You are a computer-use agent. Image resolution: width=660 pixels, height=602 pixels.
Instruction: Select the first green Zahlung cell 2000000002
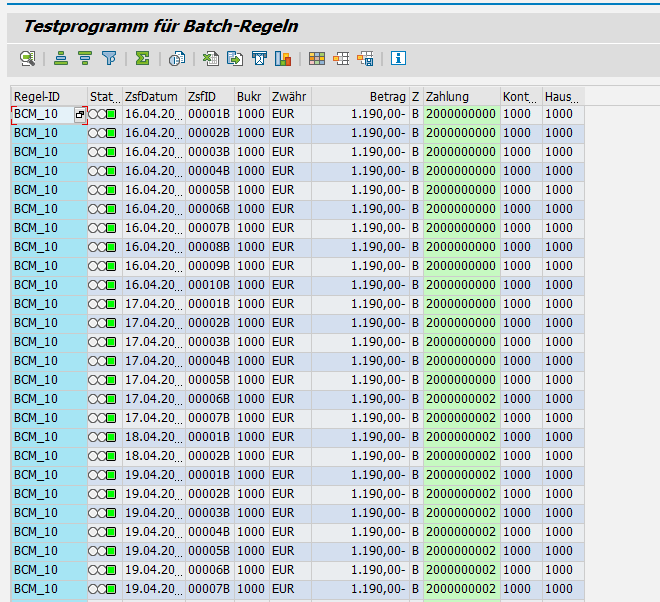460,399
